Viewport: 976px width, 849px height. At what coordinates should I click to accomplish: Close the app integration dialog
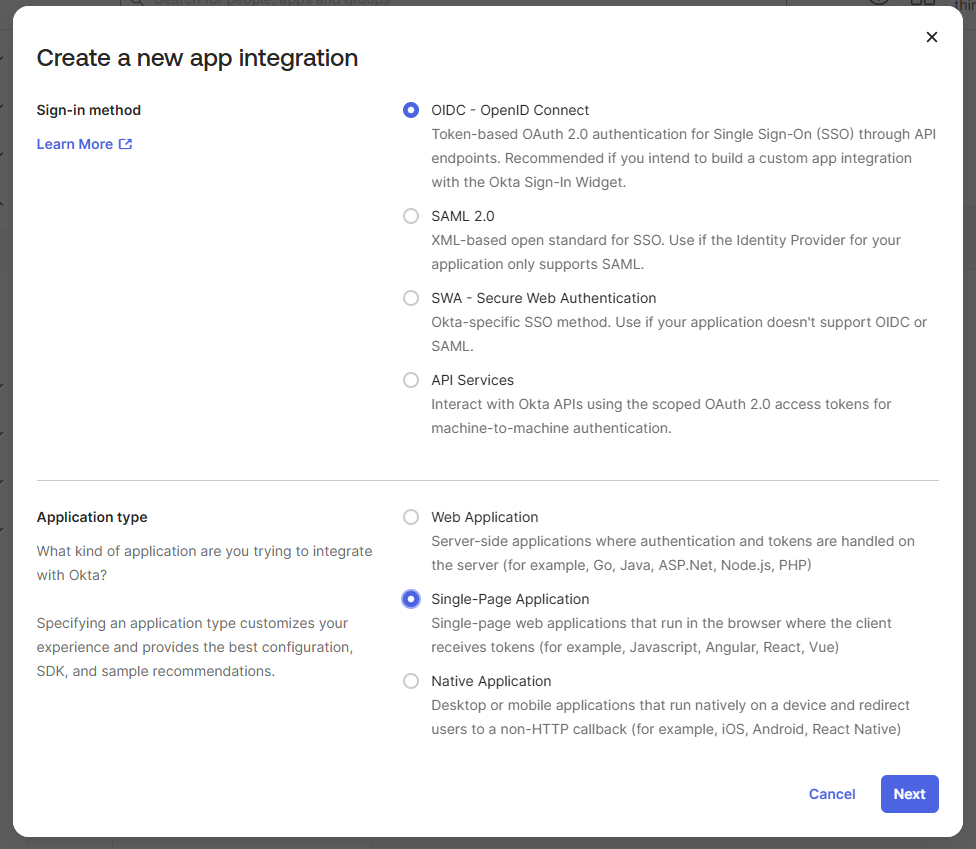tap(931, 37)
